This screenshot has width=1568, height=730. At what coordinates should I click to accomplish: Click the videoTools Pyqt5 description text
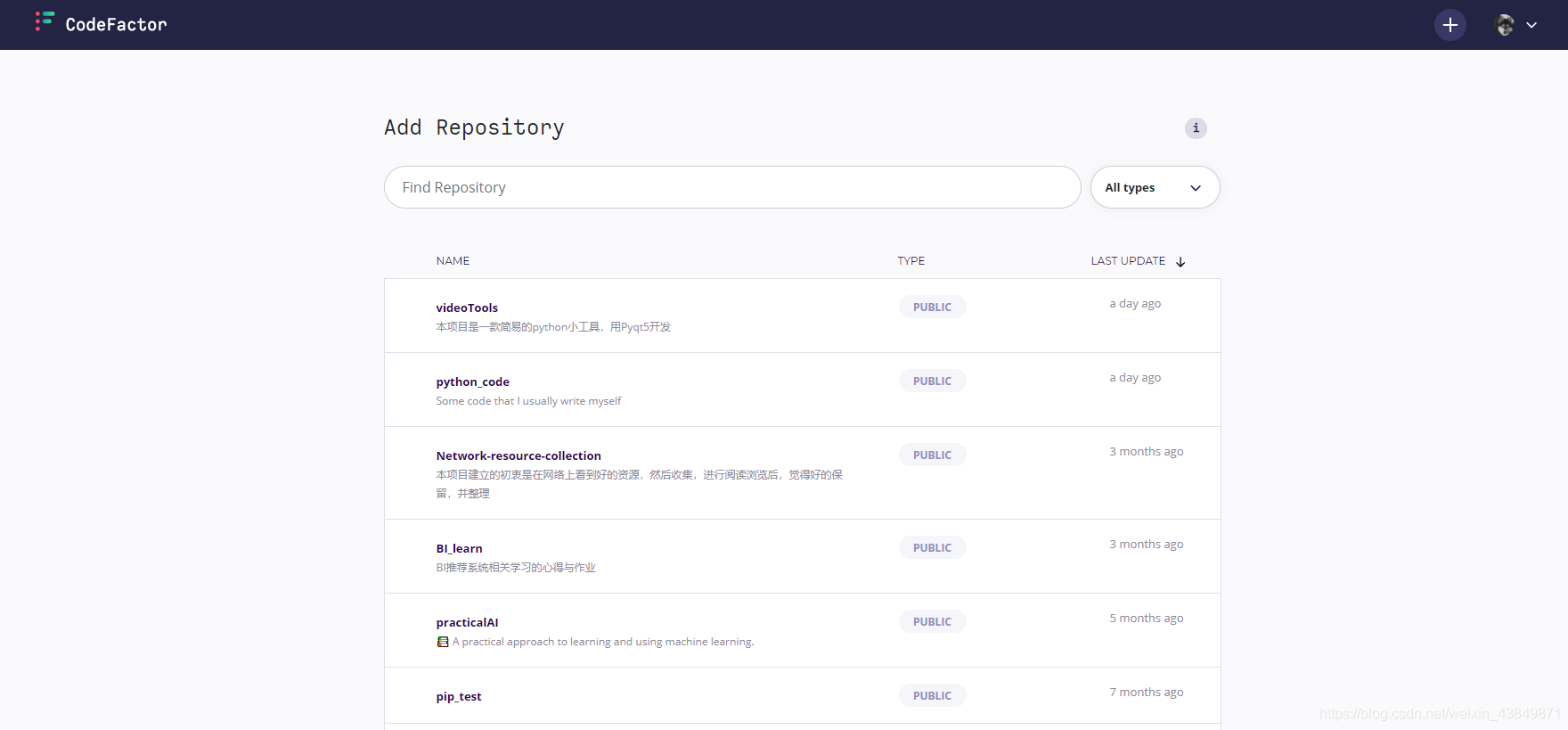(553, 327)
